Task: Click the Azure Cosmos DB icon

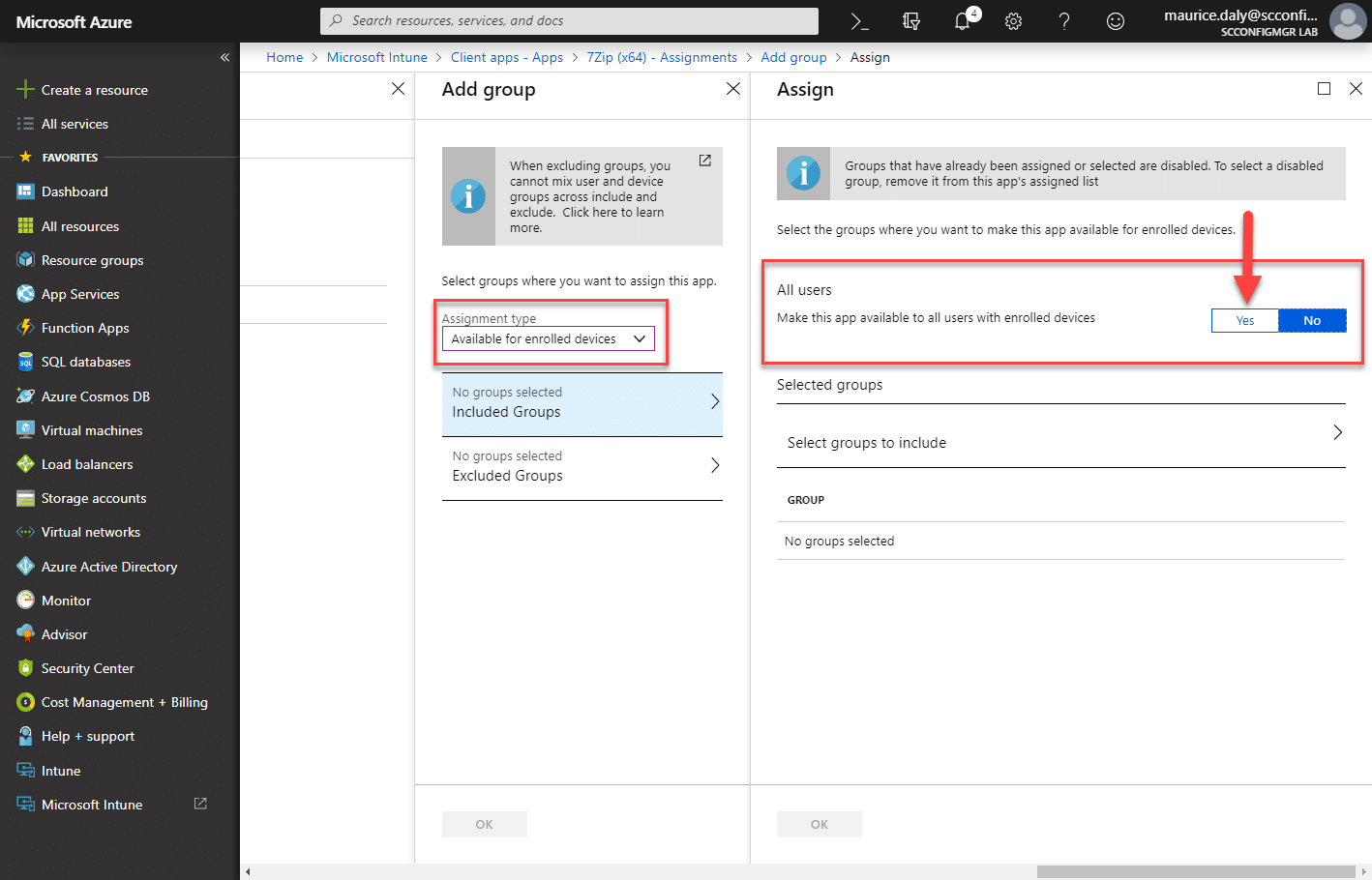Action: (25, 396)
